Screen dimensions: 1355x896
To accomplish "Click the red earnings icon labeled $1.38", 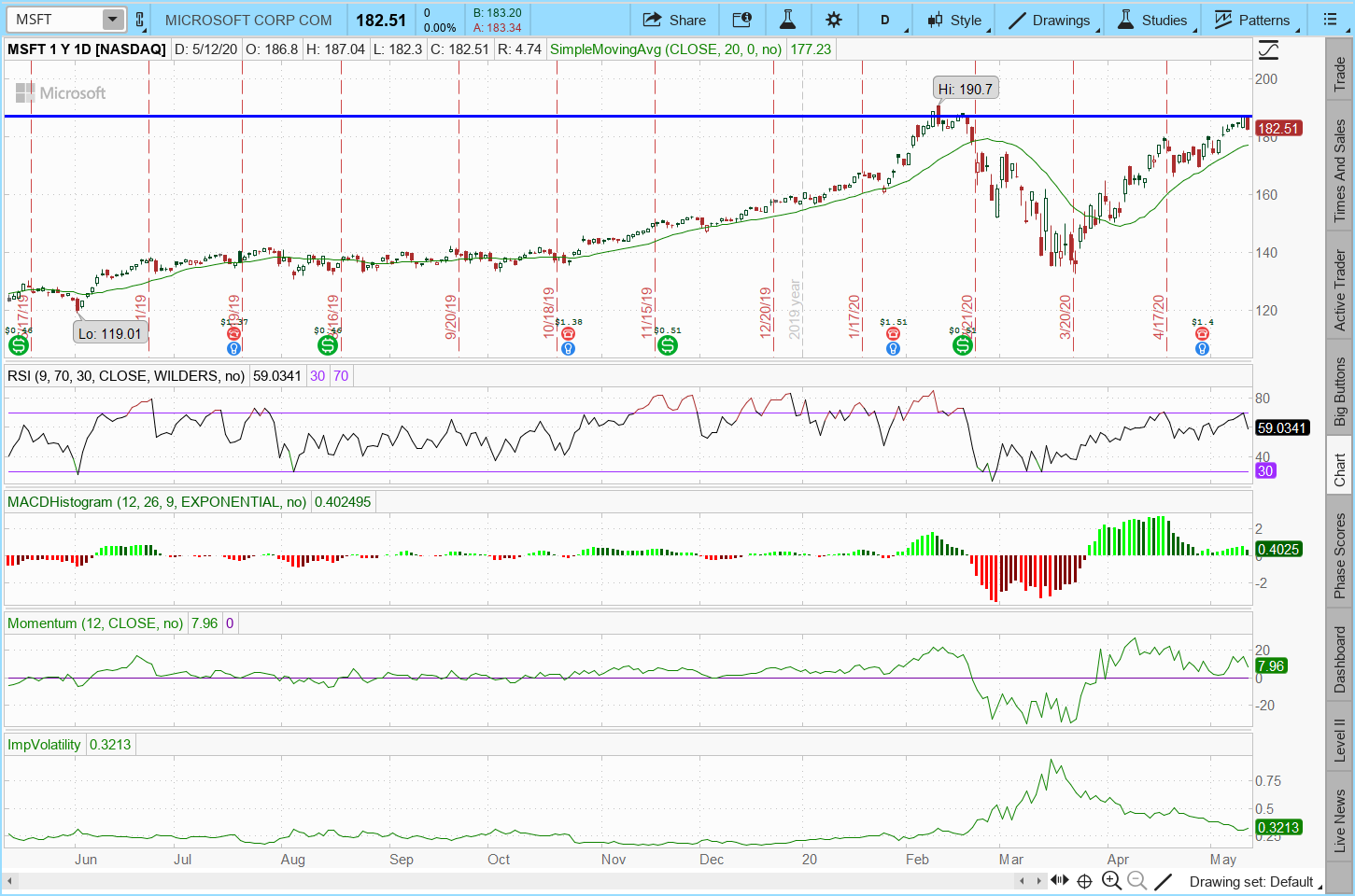I will tap(568, 333).
